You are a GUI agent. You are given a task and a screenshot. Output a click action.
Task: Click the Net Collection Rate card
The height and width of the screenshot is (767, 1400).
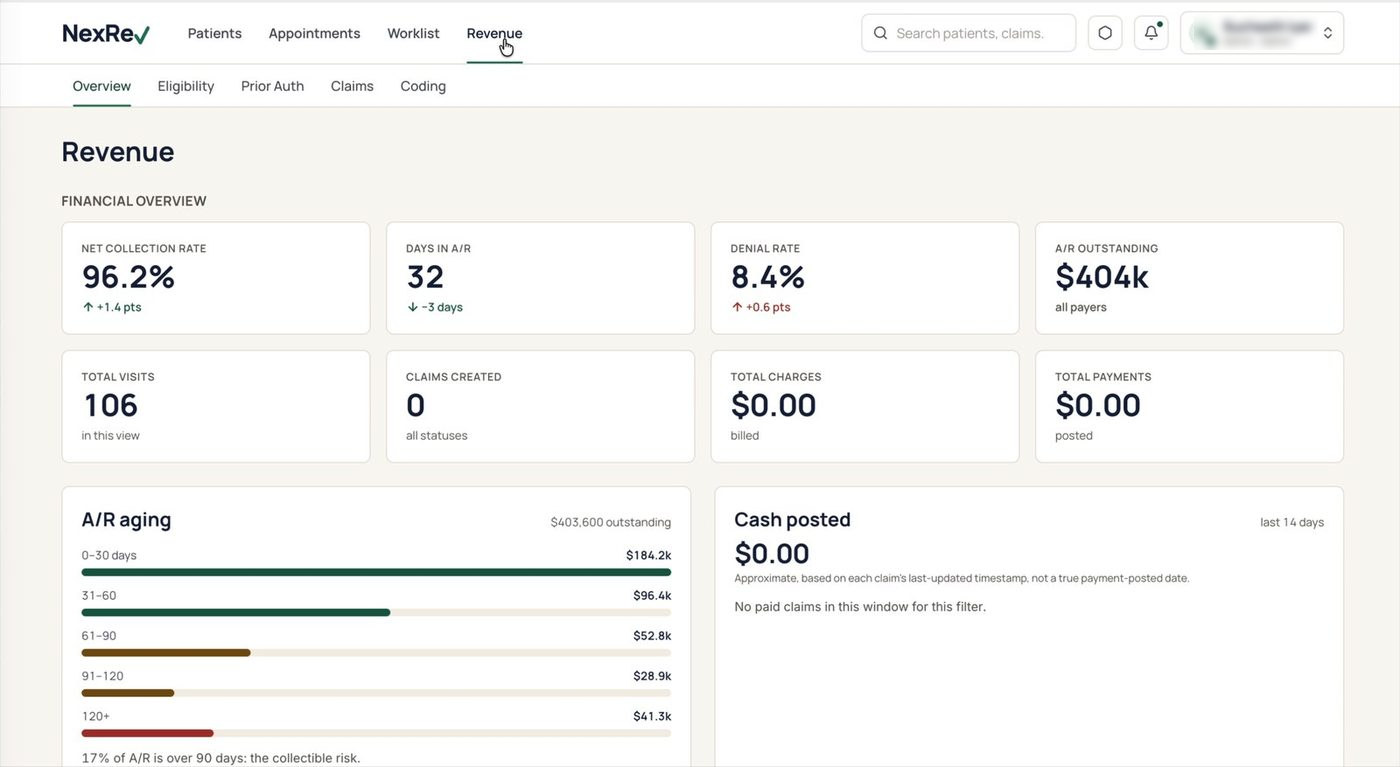216,278
